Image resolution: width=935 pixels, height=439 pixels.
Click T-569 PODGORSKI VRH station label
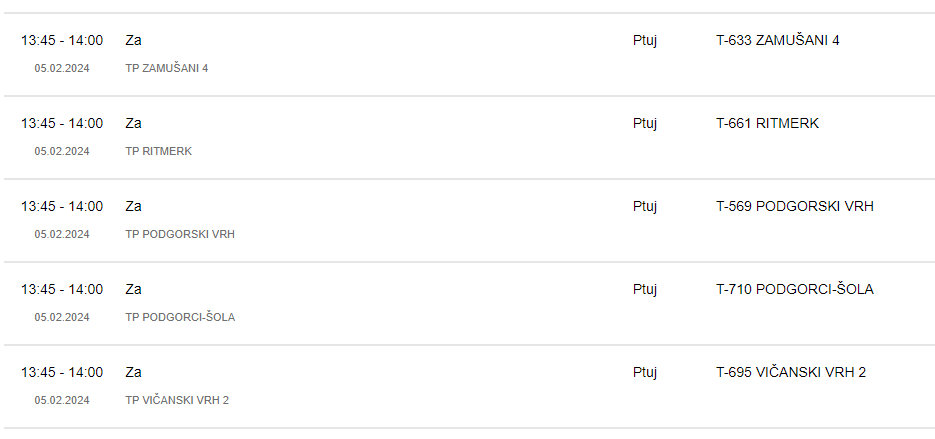click(795, 206)
